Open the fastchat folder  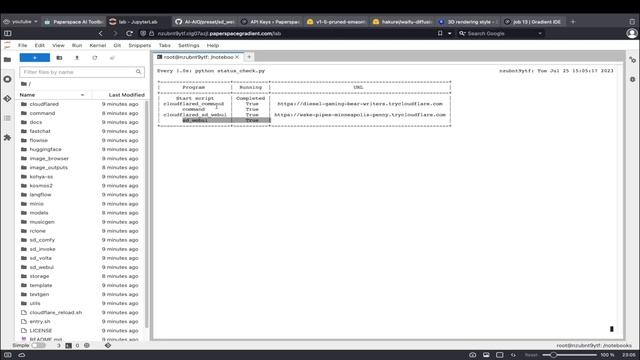[40, 131]
